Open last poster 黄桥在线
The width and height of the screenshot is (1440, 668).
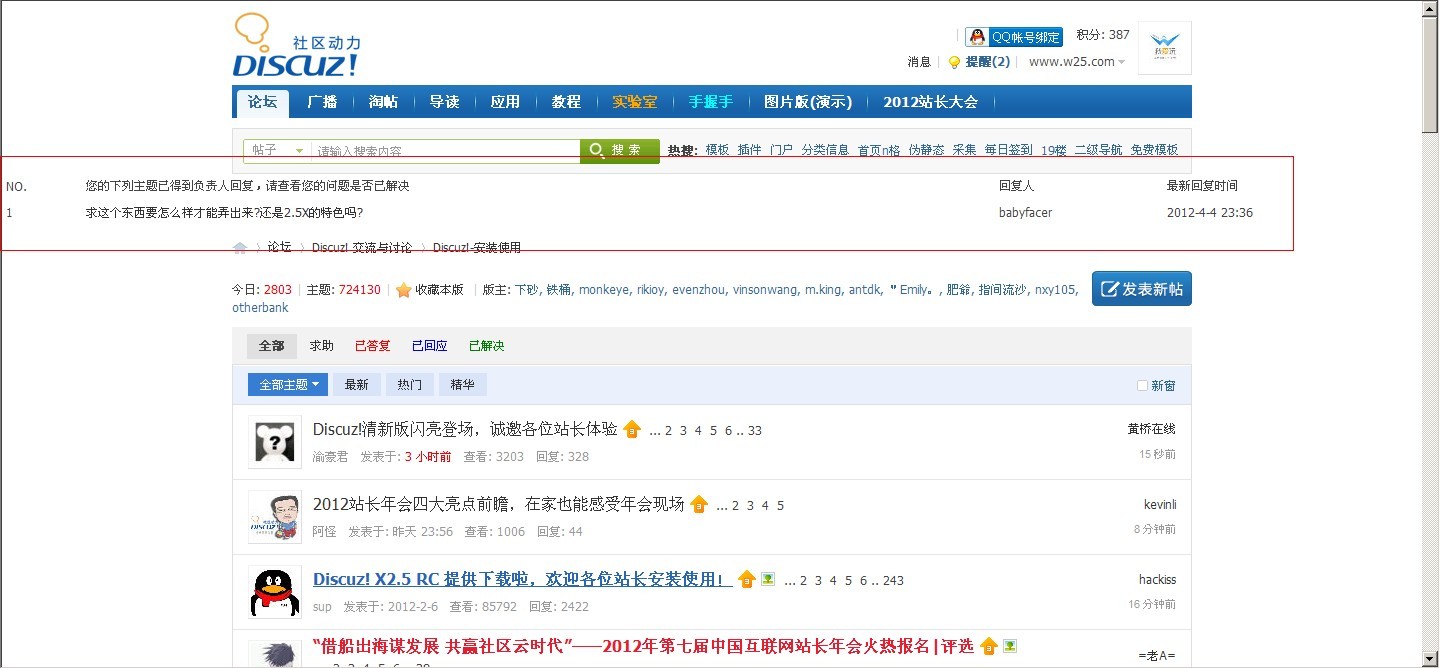[x=1151, y=429]
